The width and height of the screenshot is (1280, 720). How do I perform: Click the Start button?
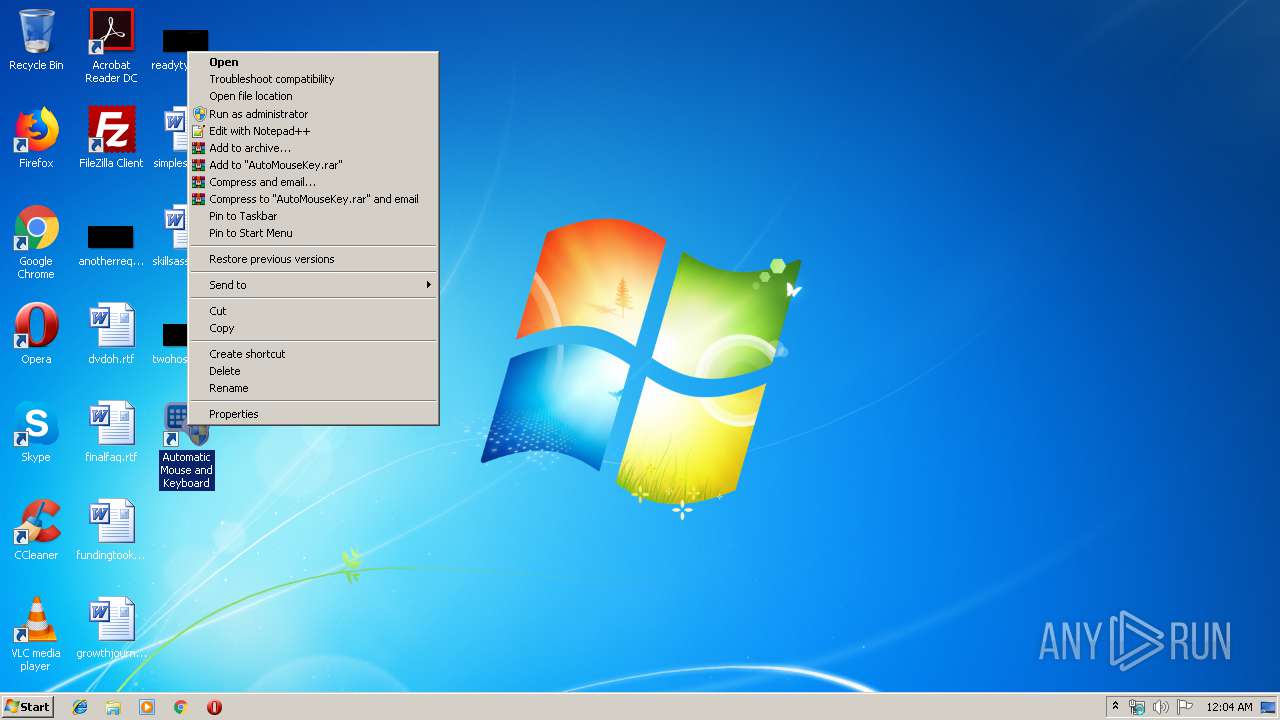28,707
